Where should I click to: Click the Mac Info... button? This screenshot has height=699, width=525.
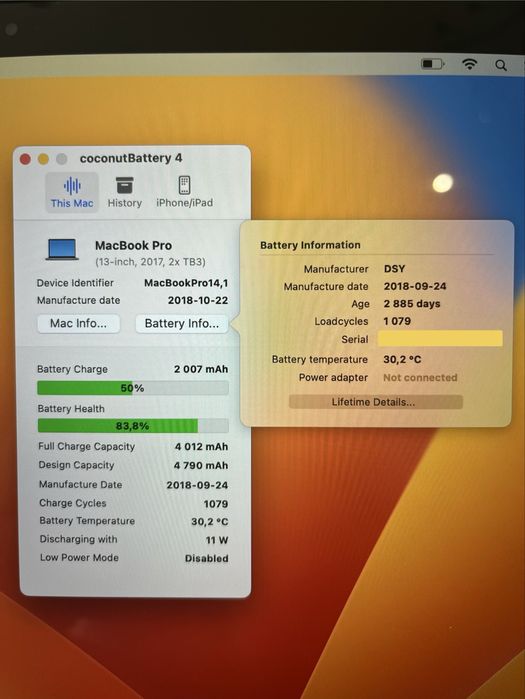(x=78, y=323)
